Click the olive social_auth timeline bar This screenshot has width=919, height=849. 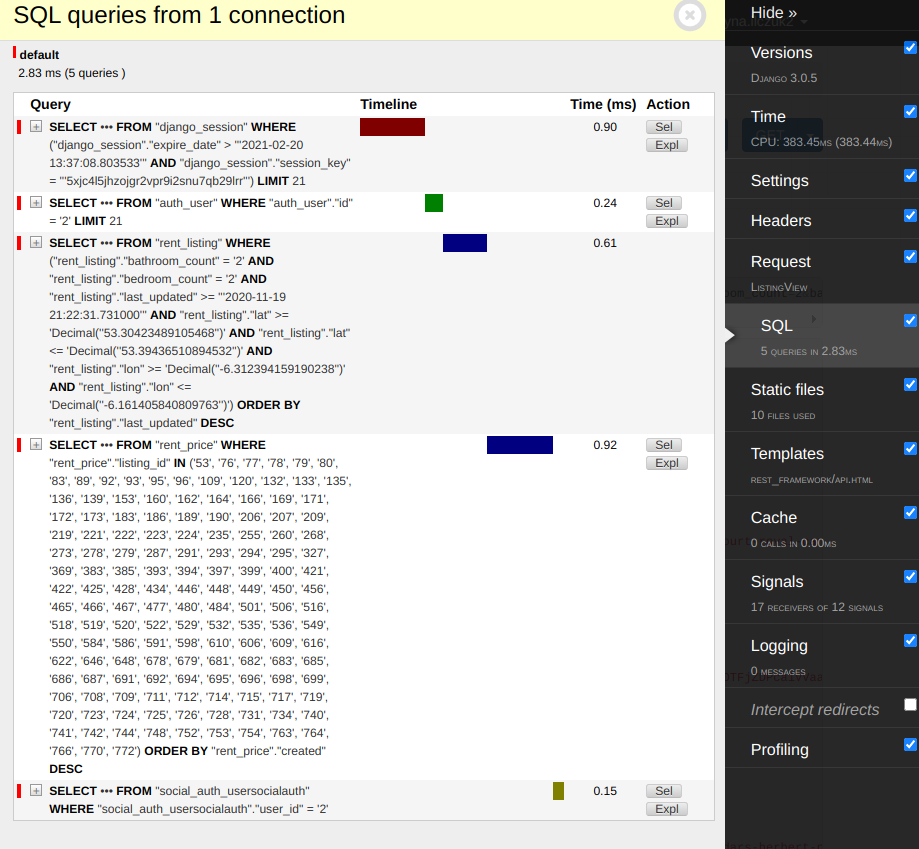tap(558, 791)
